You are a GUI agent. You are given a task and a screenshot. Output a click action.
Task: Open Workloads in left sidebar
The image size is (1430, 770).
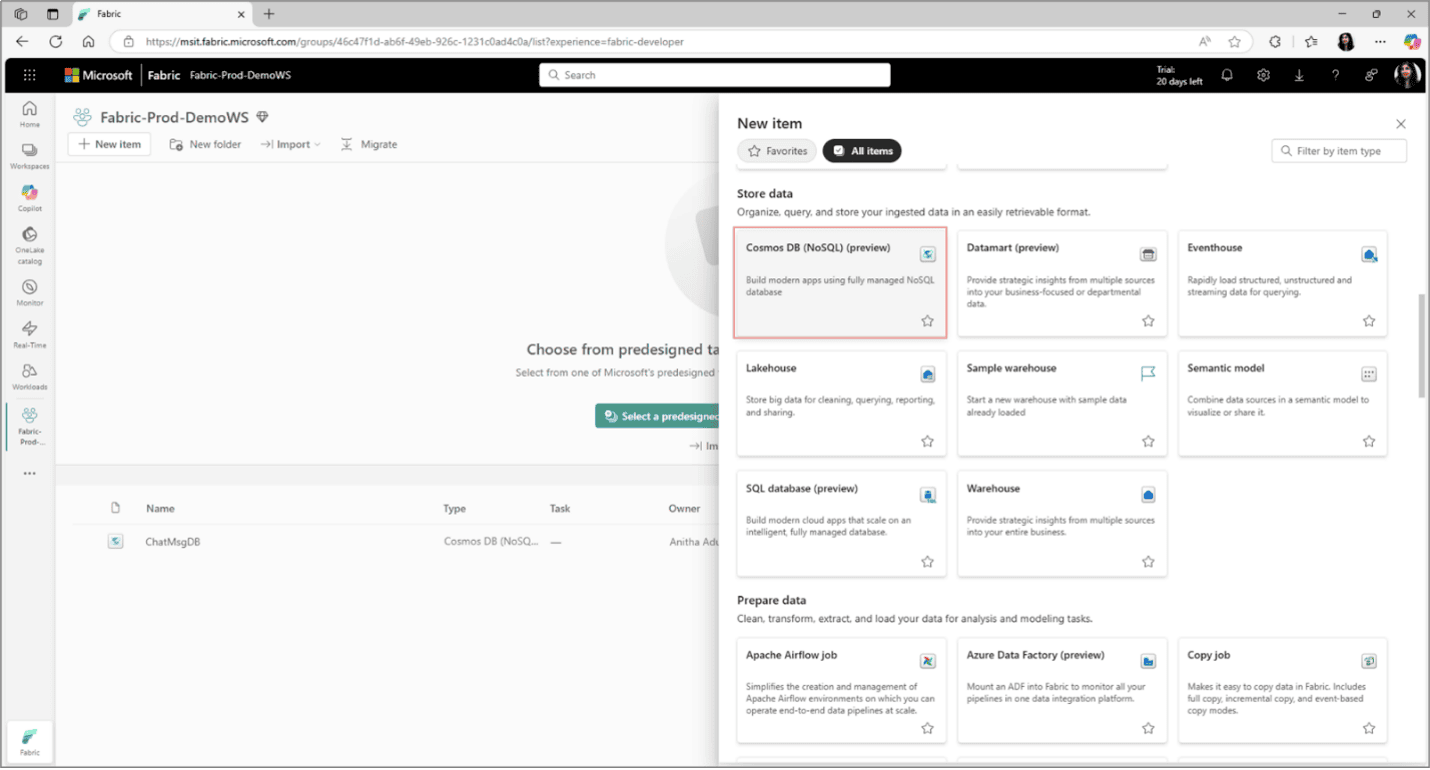pos(30,376)
